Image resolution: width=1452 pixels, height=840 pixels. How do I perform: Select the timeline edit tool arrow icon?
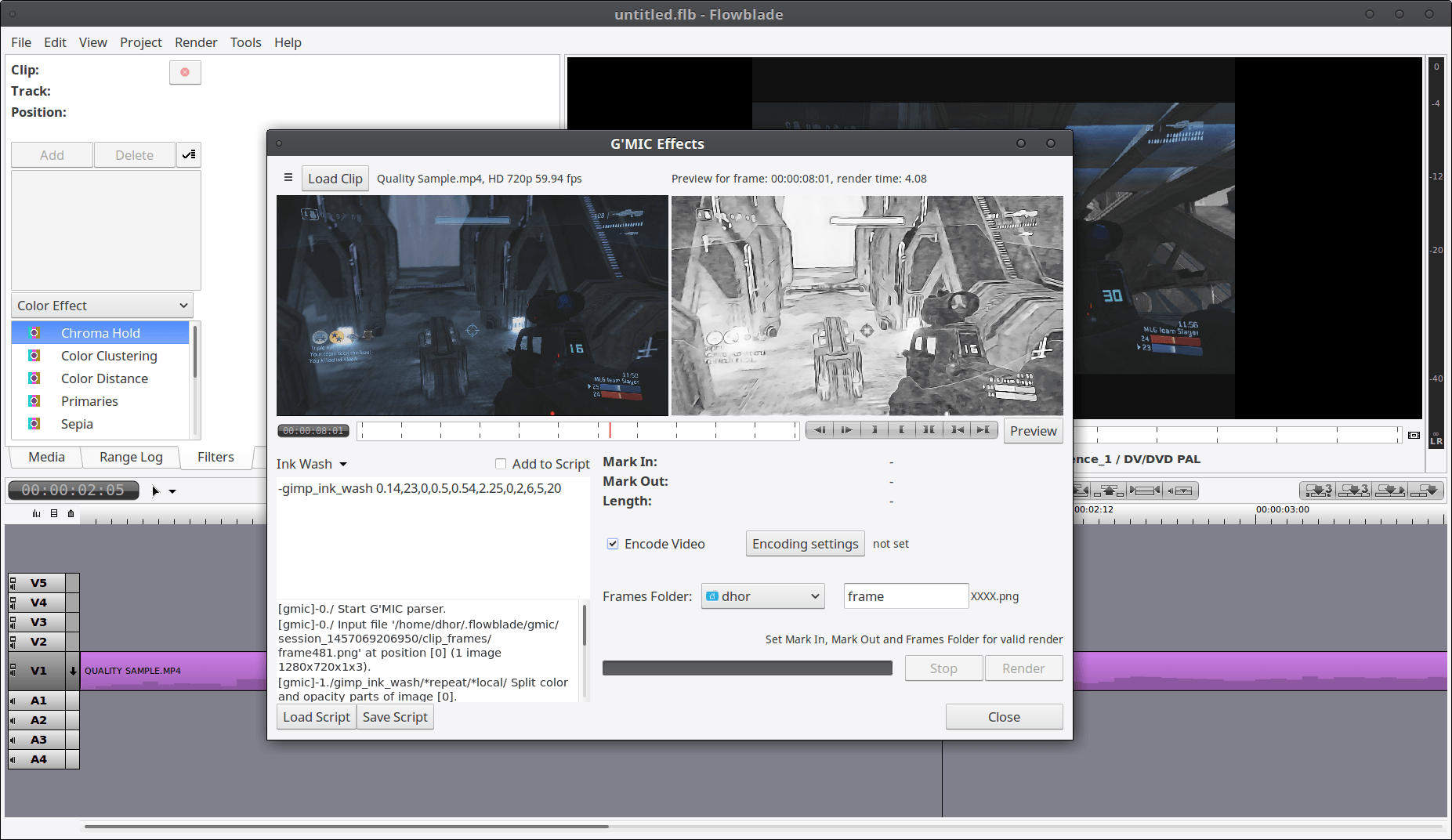pos(155,491)
